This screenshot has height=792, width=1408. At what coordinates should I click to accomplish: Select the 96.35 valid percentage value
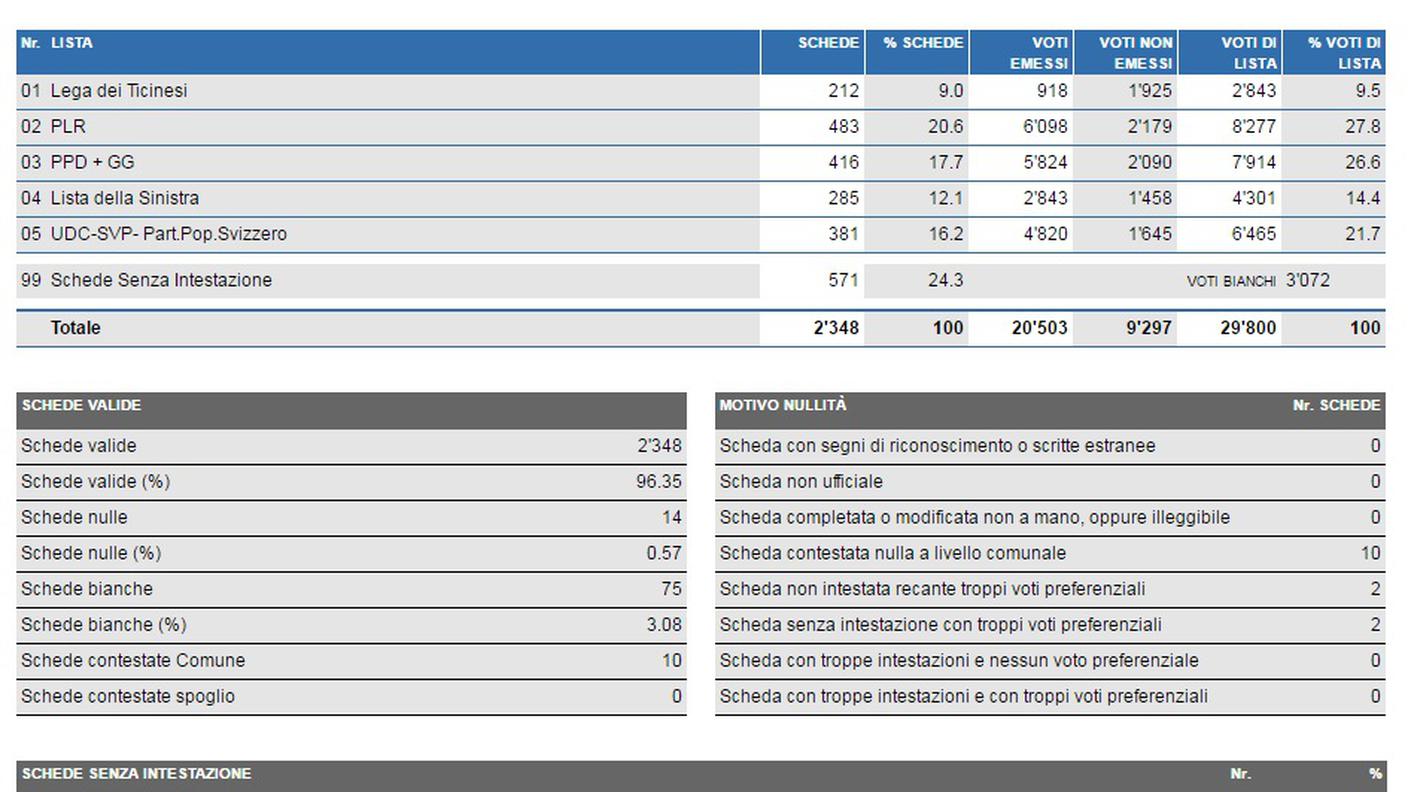click(x=659, y=482)
